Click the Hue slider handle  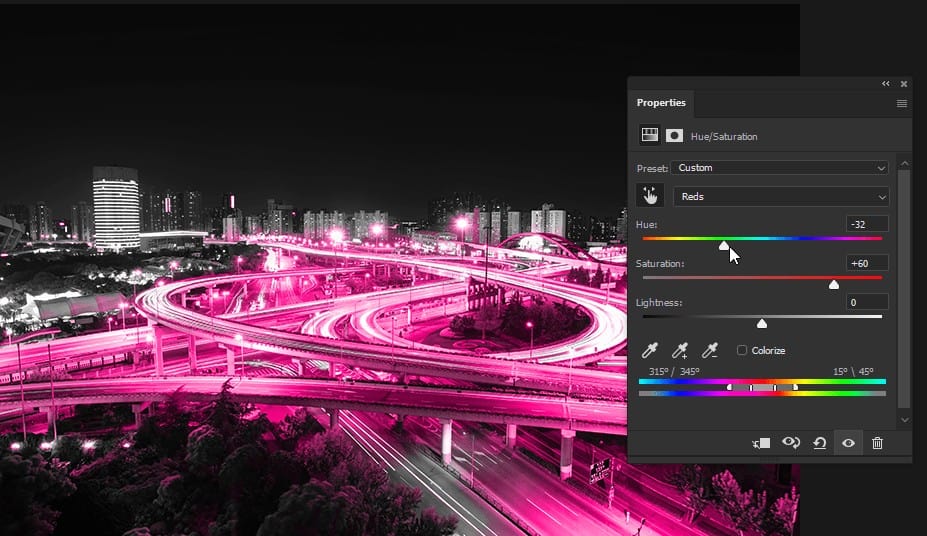pyautogui.click(x=724, y=246)
